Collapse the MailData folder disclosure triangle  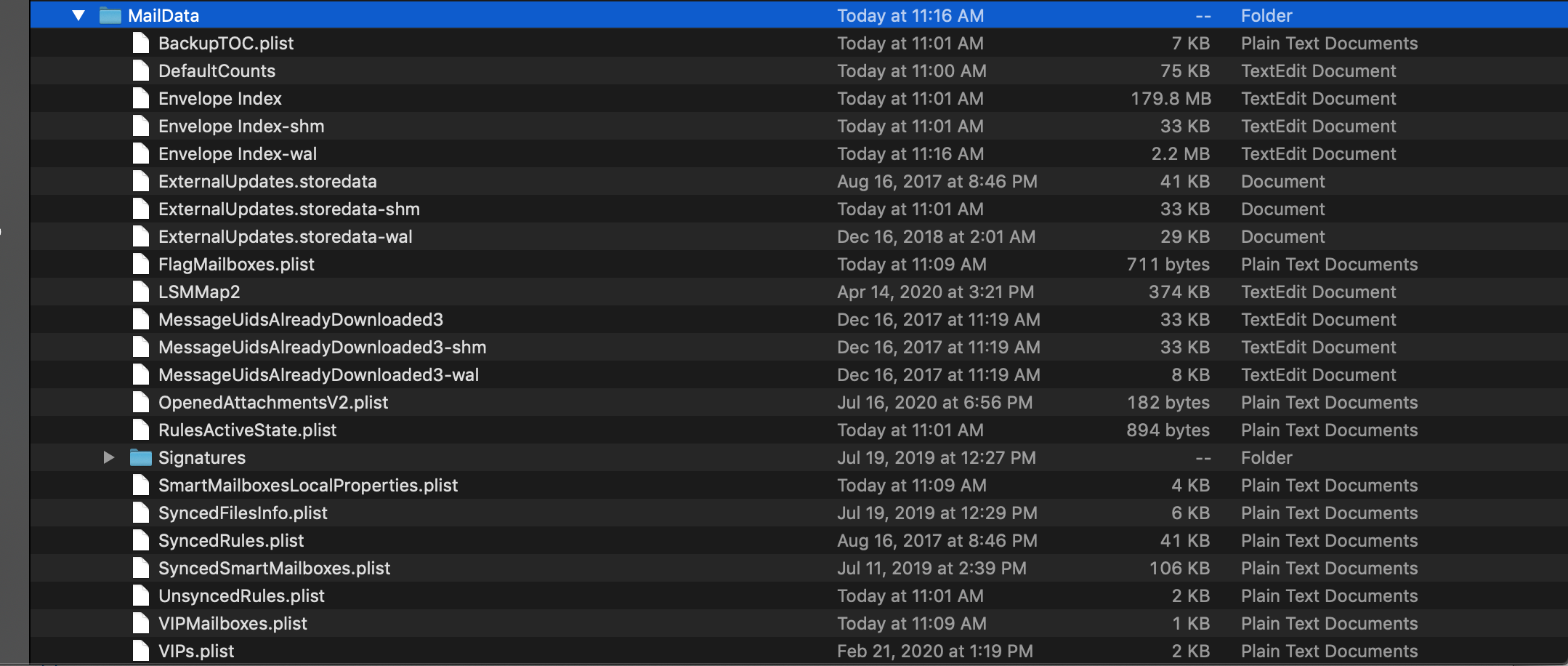(x=78, y=15)
